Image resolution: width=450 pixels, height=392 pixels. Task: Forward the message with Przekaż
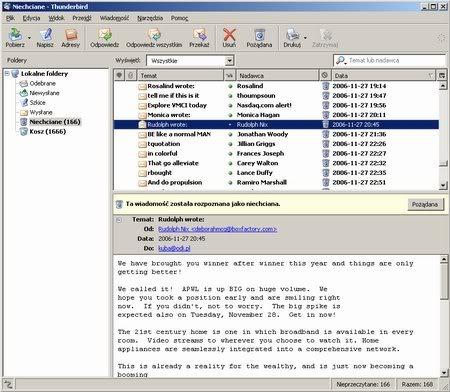(x=199, y=37)
